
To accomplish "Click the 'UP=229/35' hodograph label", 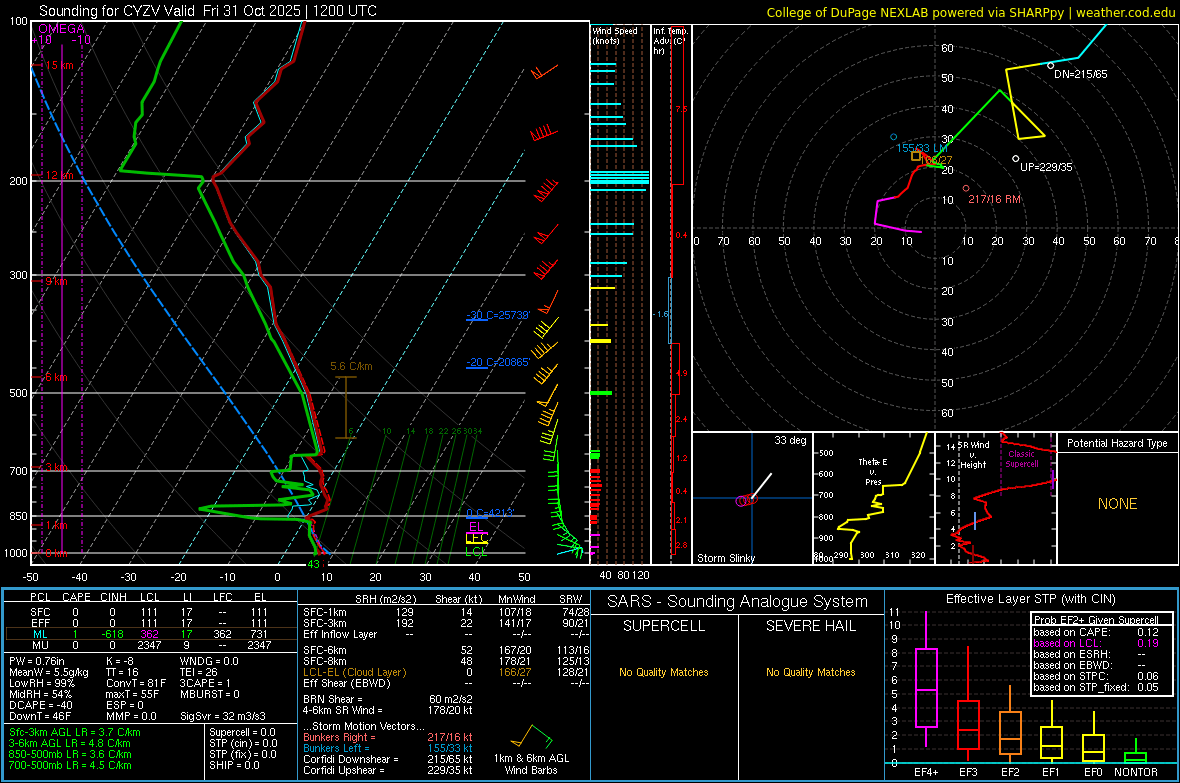I will [x=1046, y=167].
